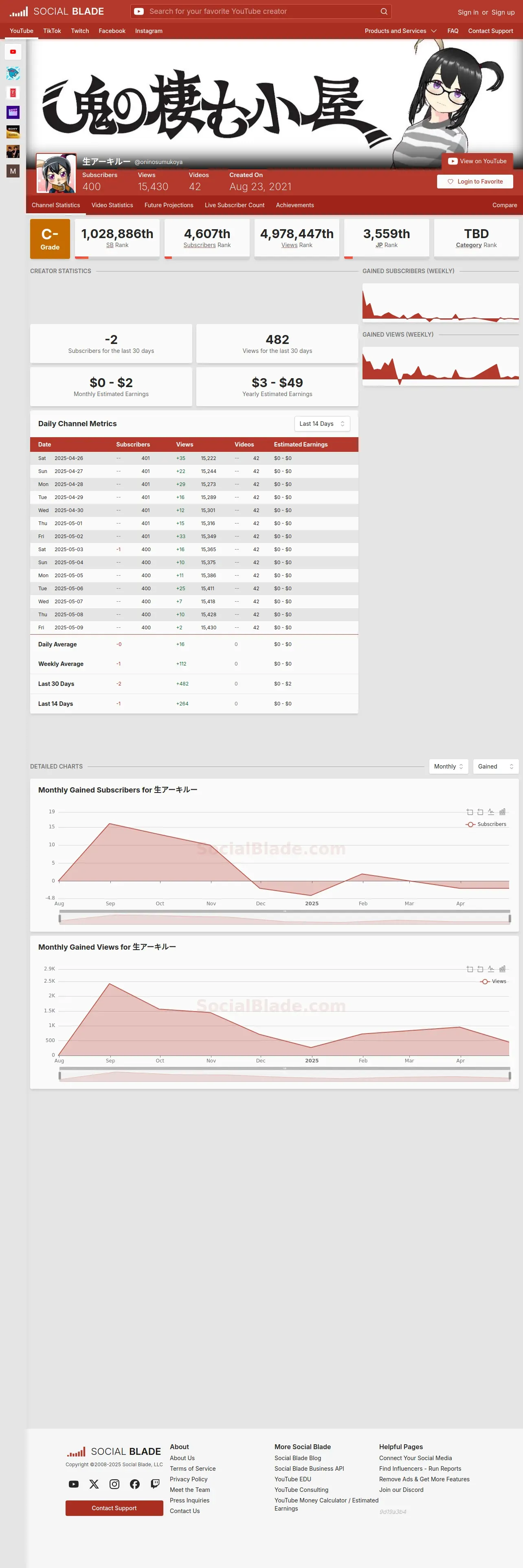Open YouTube Consulting footer link
Image resolution: width=523 pixels, height=1568 pixels.
301,1490
